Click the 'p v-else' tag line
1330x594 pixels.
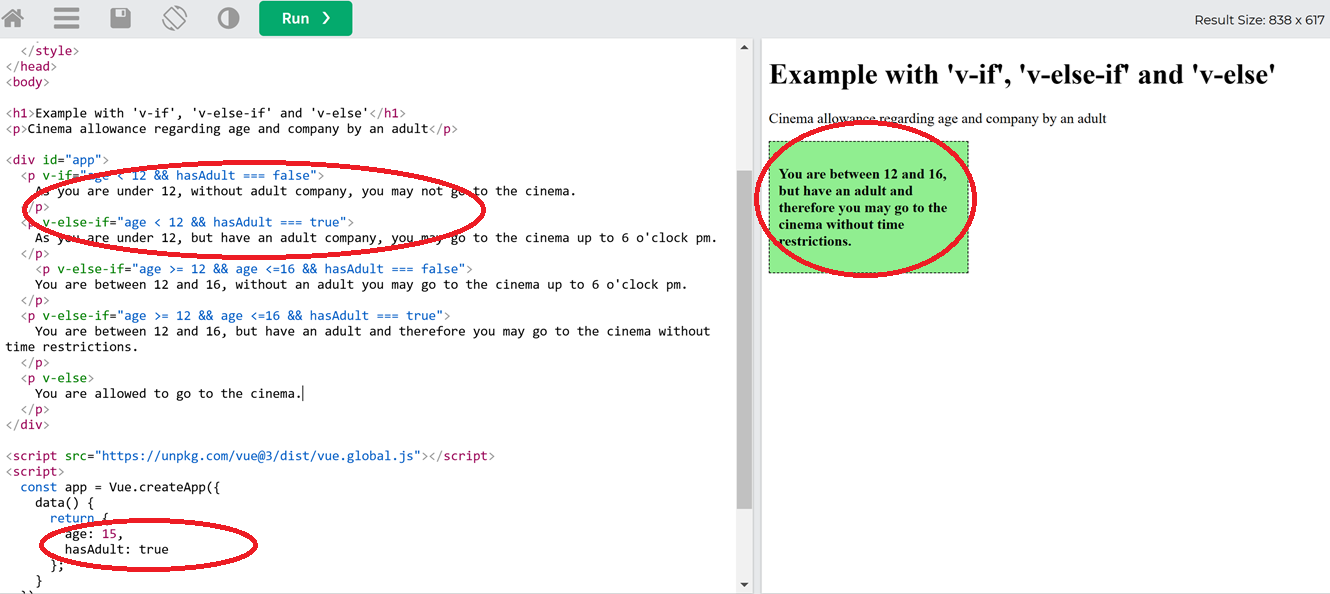coord(57,378)
